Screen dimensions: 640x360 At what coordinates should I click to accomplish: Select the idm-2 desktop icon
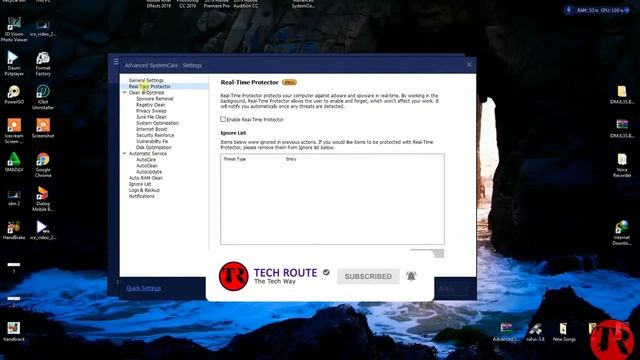[x=14, y=197]
